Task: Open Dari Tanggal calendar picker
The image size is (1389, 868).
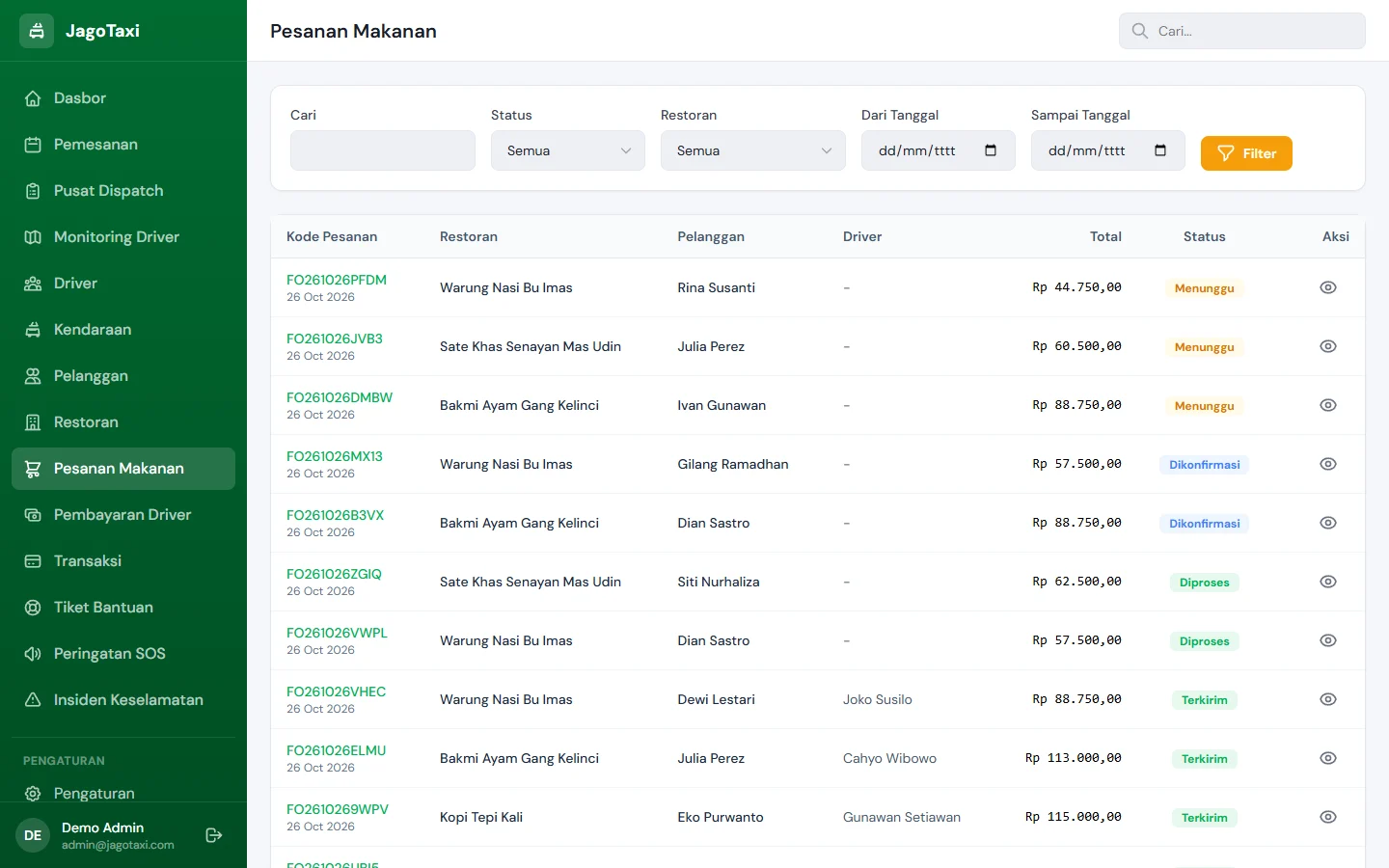Action: point(991,150)
